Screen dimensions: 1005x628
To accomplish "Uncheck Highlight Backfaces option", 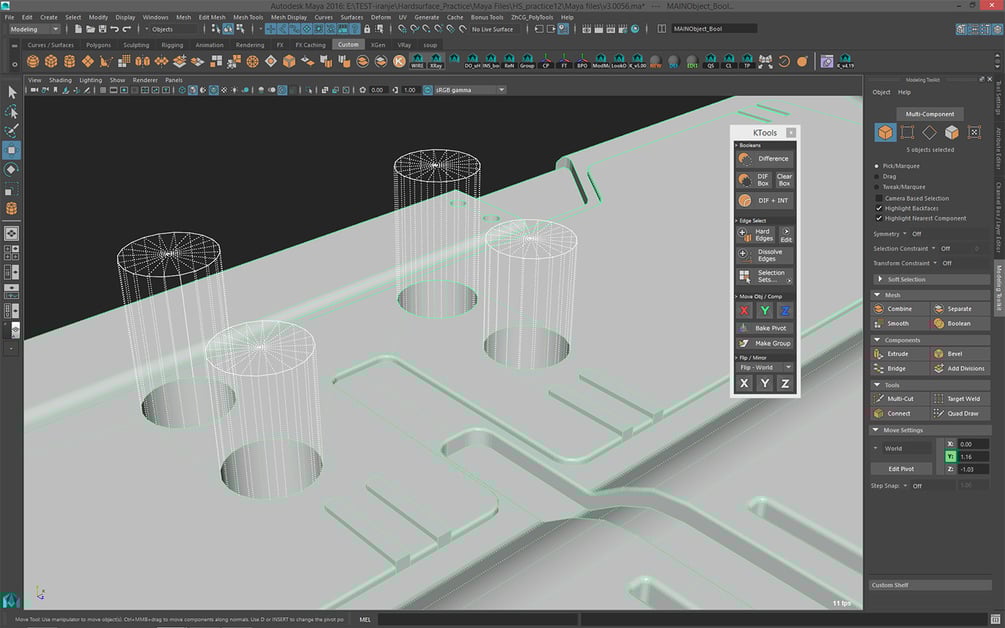I will coord(879,208).
